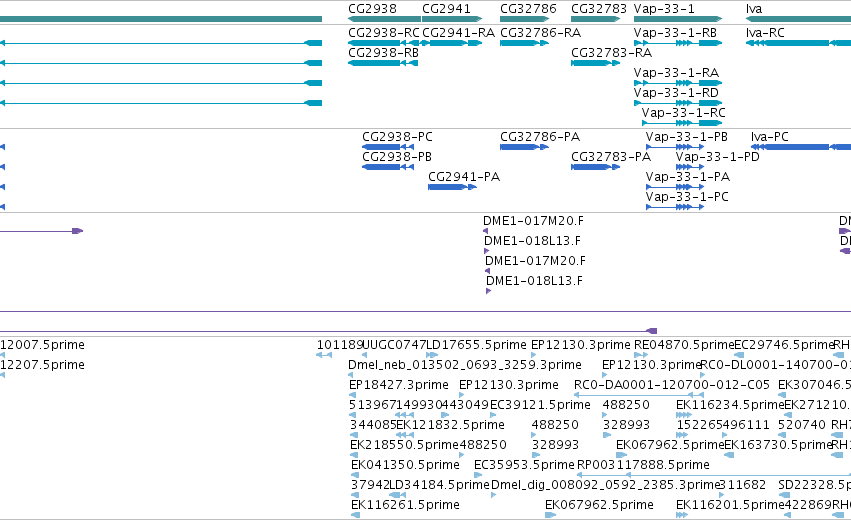Click transcript label 'lva-RC'
851x520 pixels.
coord(765,33)
